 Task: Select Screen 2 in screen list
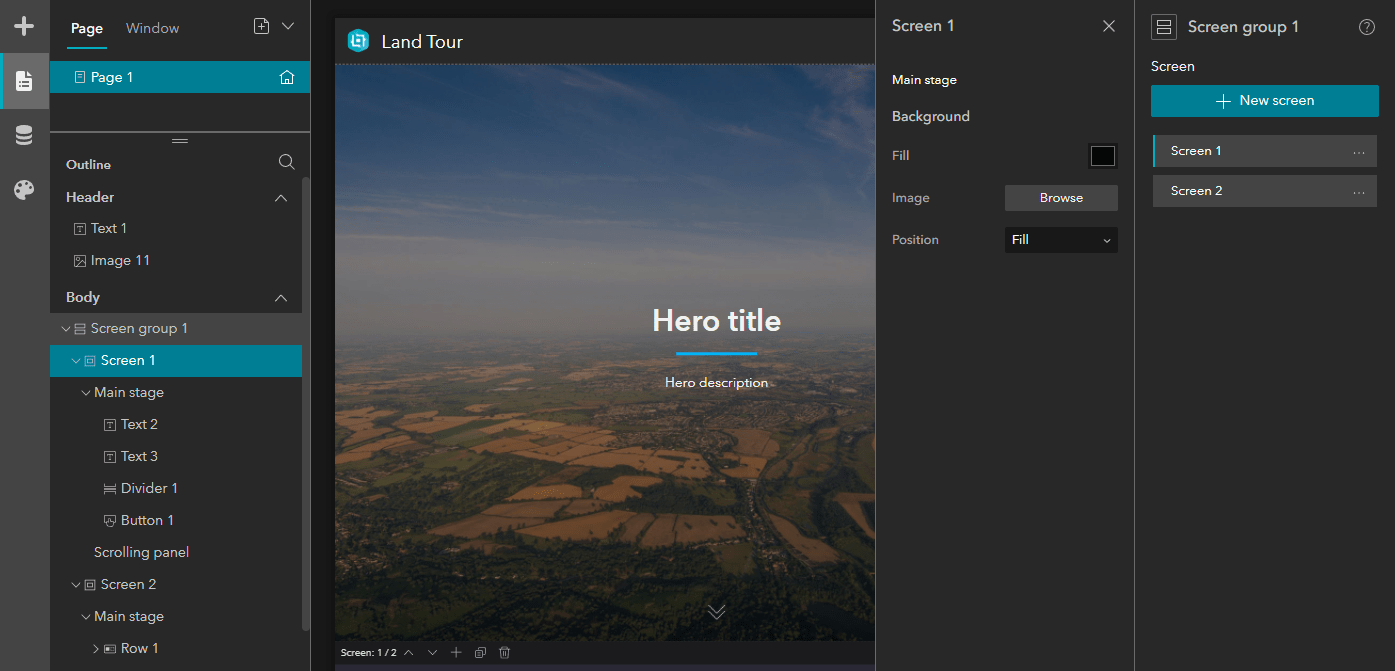(x=1265, y=191)
